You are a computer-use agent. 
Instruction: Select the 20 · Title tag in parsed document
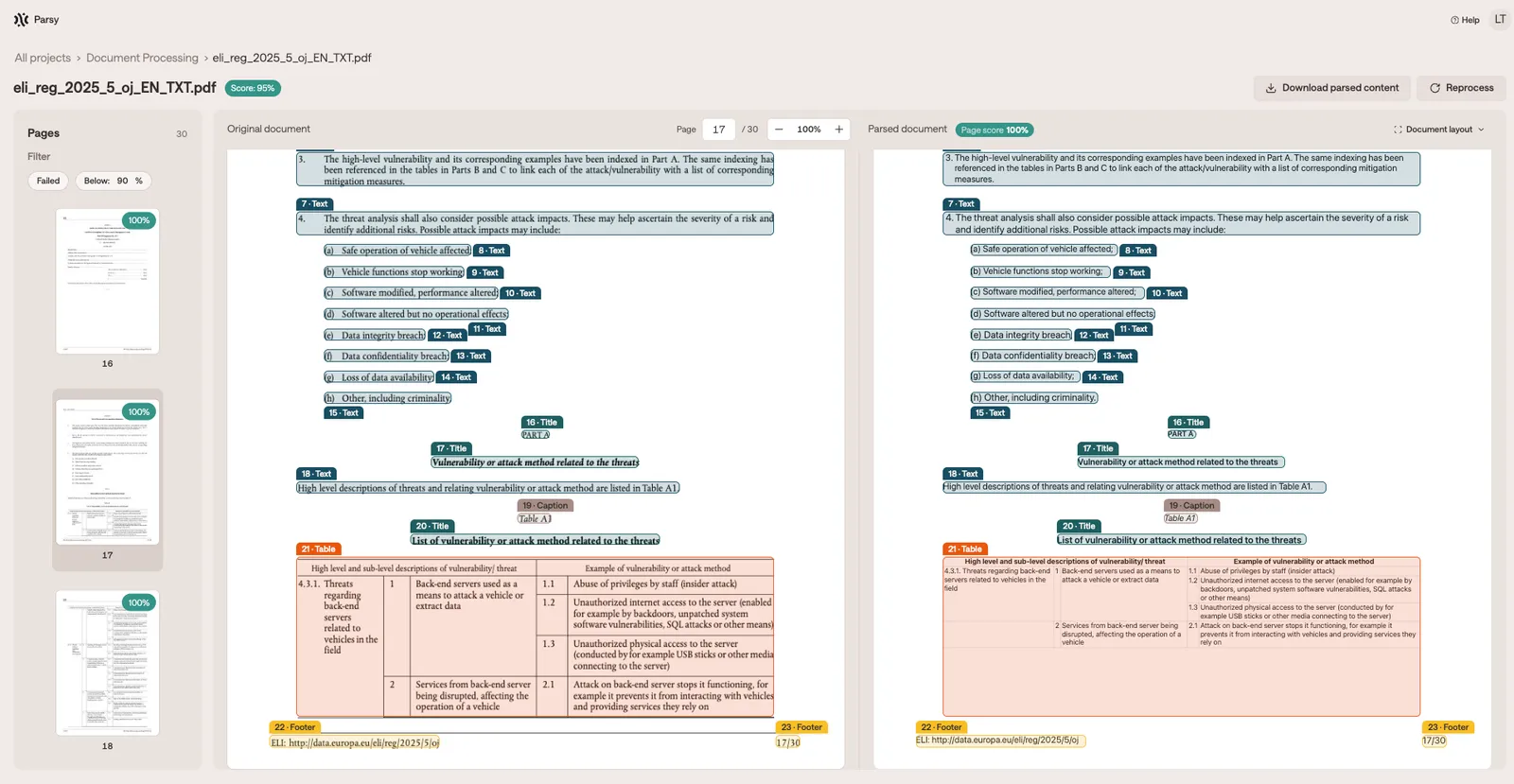tap(1079, 527)
